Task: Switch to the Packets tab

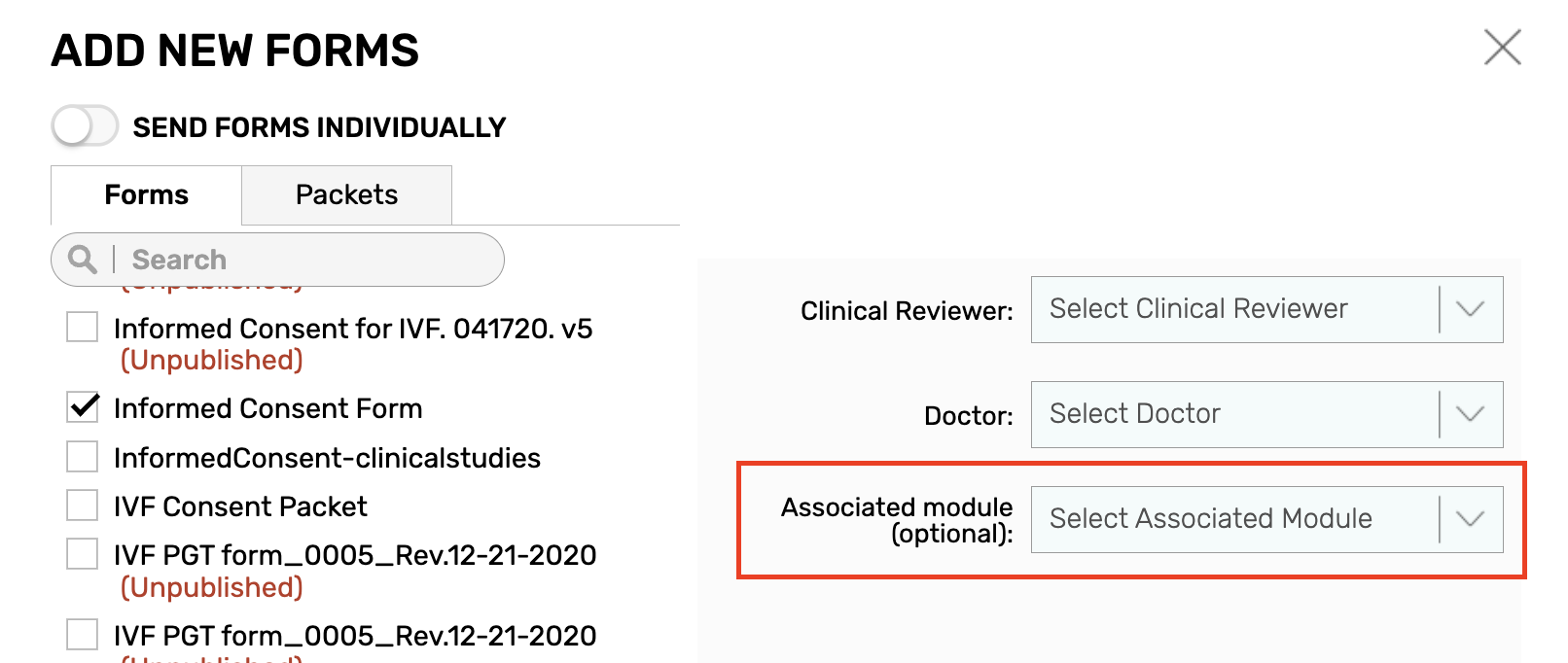Action: coord(346,195)
